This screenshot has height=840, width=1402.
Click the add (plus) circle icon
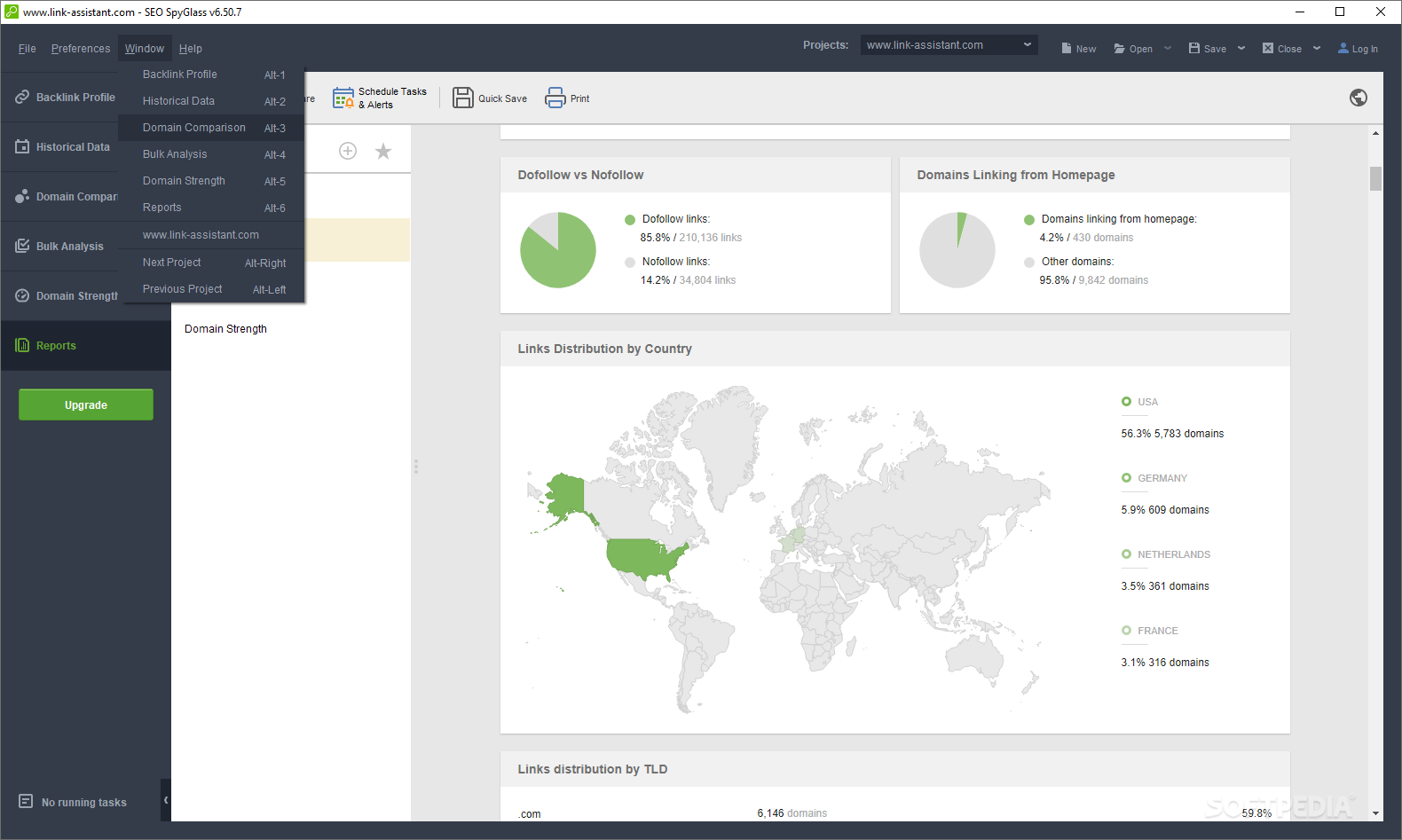[x=348, y=151]
